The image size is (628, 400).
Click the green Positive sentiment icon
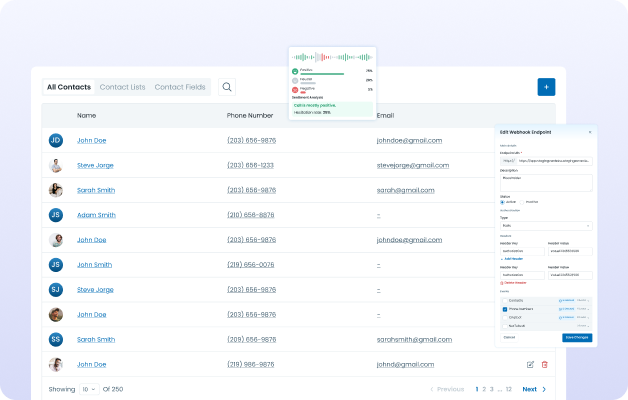295,71
